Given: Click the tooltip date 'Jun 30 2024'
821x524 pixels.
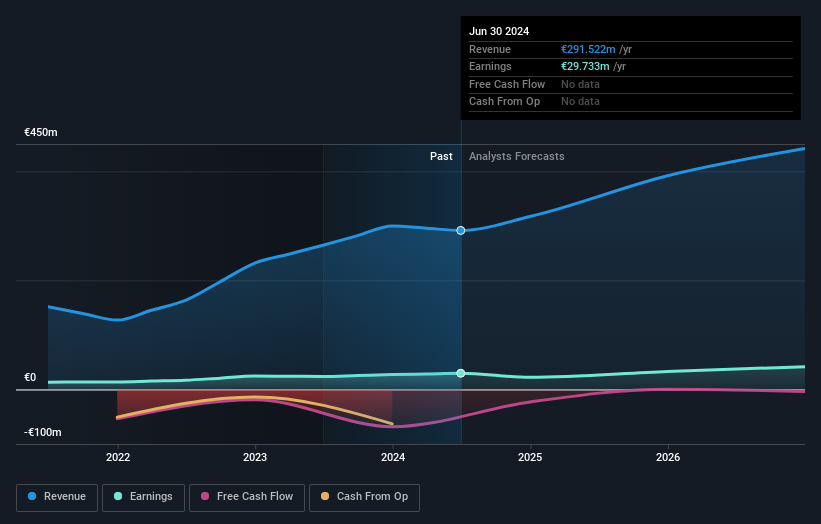Looking at the screenshot, I should (x=499, y=31).
